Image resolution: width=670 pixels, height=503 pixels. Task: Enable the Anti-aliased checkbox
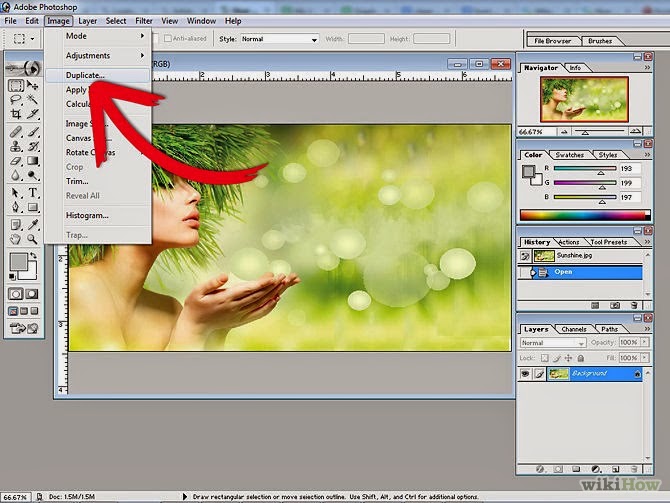[168, 38]
